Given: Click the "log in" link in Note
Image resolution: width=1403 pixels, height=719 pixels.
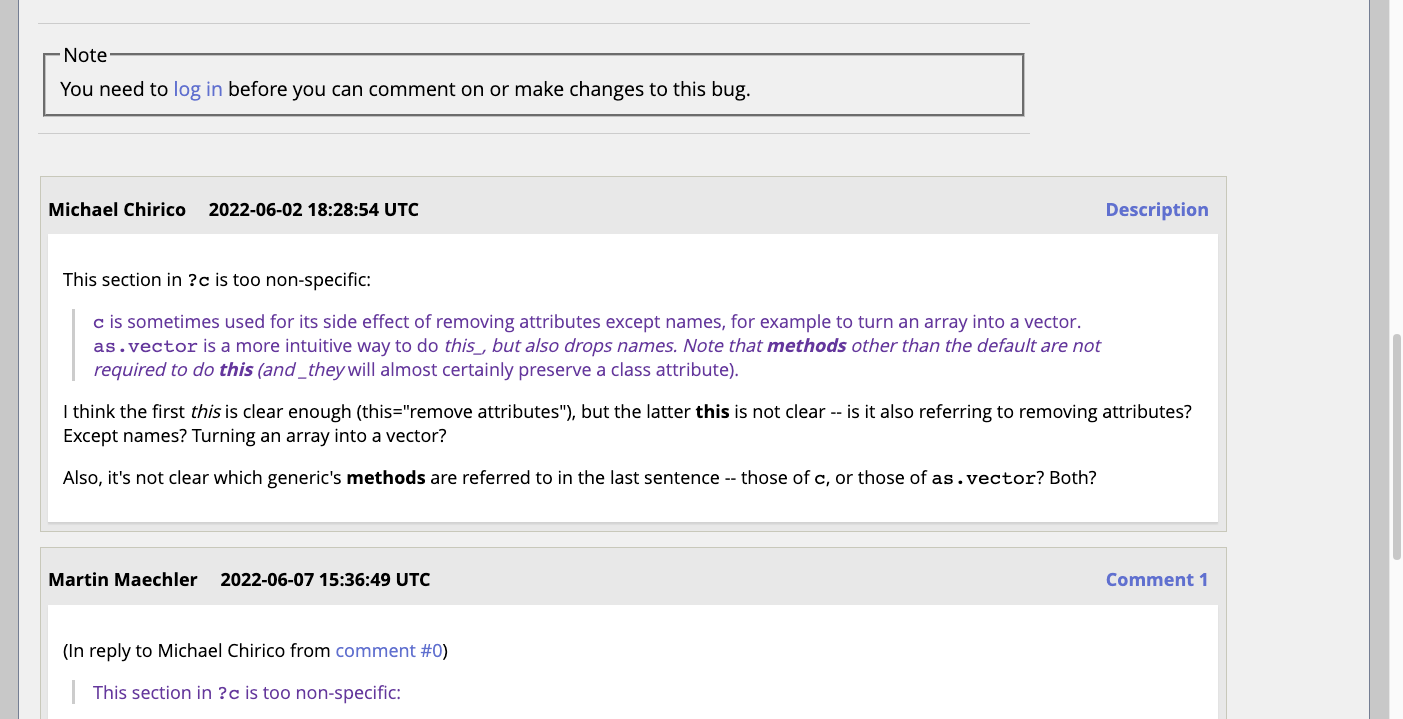Looking at the screenshot, I should coord(198,89).
